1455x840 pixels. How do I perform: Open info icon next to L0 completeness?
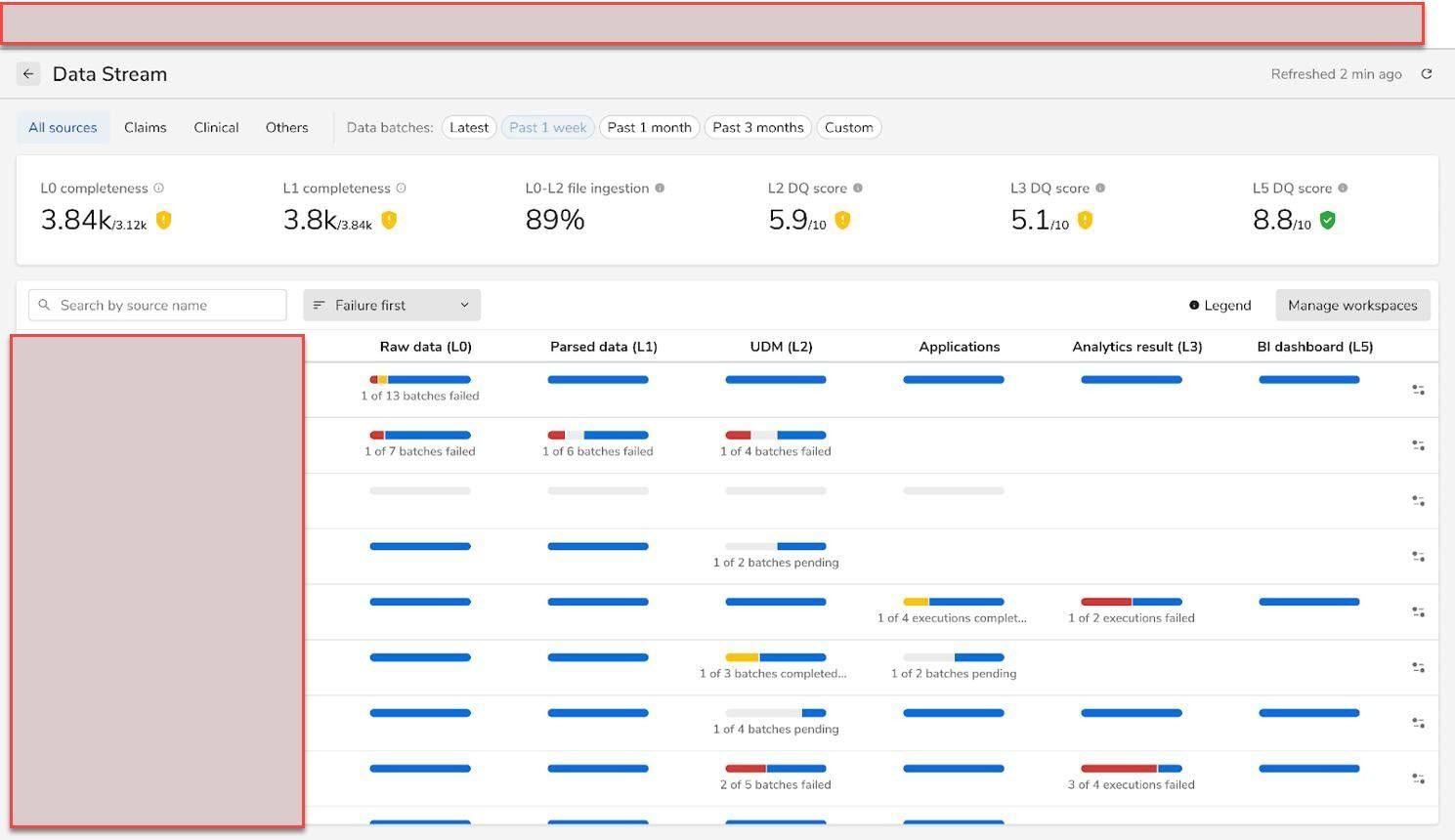(158, 189)
